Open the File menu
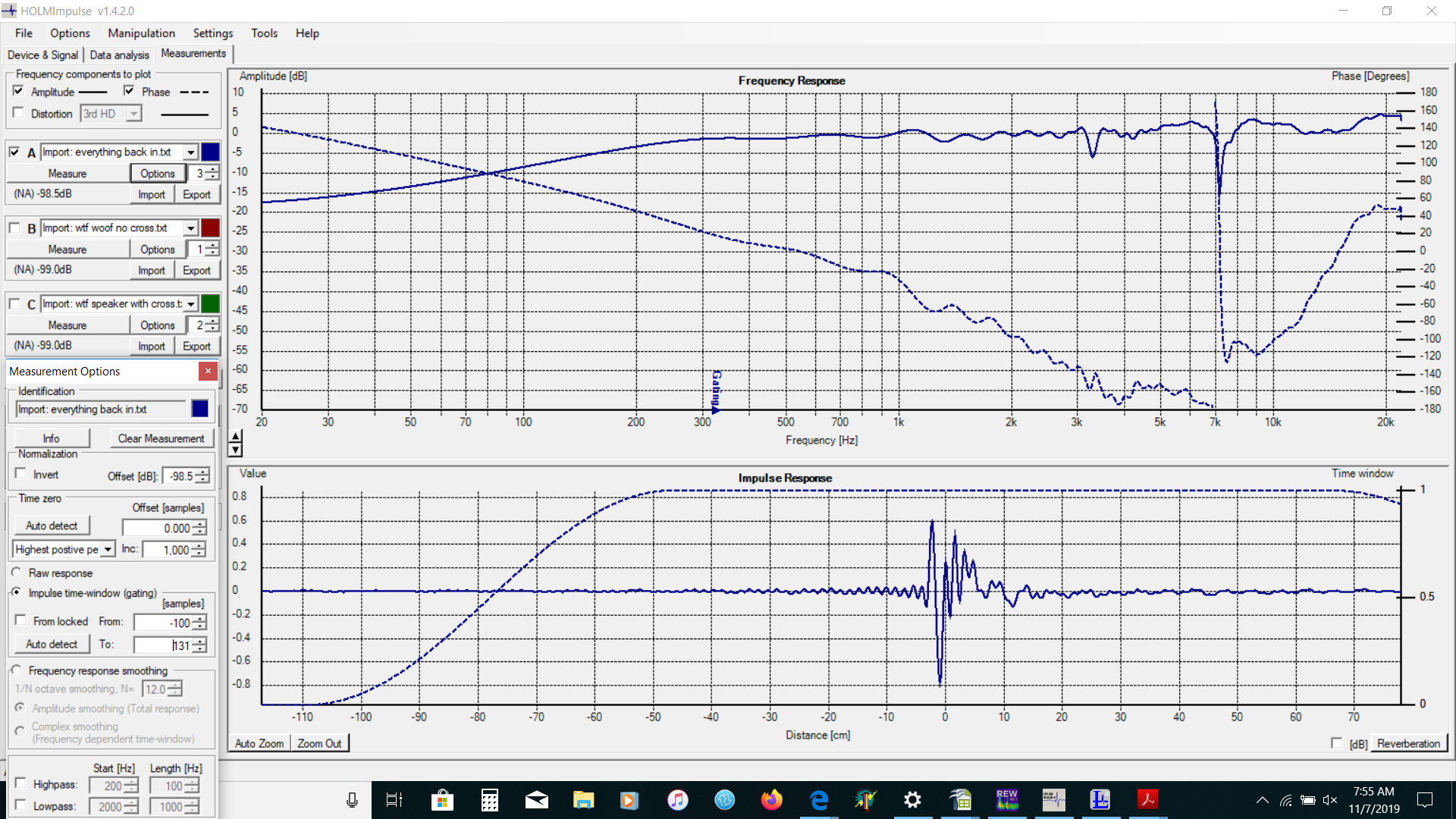The width and height of the screenshot is (1456, 819). coord(24,33)
